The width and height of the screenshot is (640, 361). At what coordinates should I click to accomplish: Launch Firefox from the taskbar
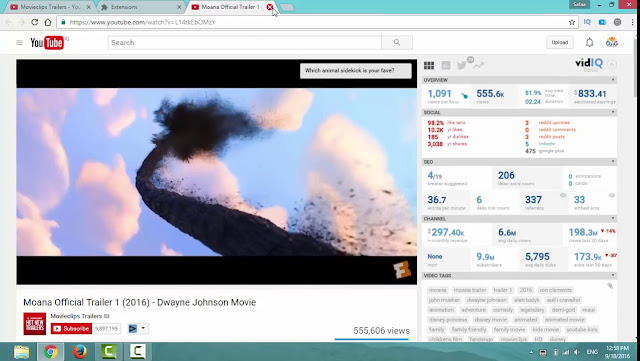point(80,352)
